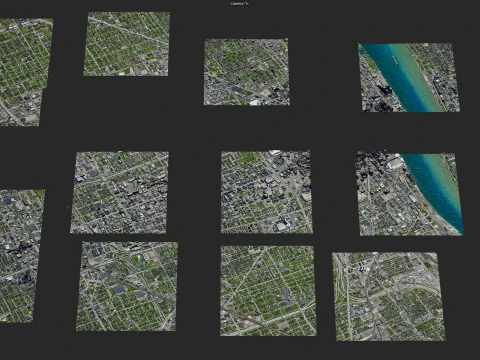Select the tile with downtown skyscrapers beside the river
The image size is (480, 360).
tap(410, 194)
